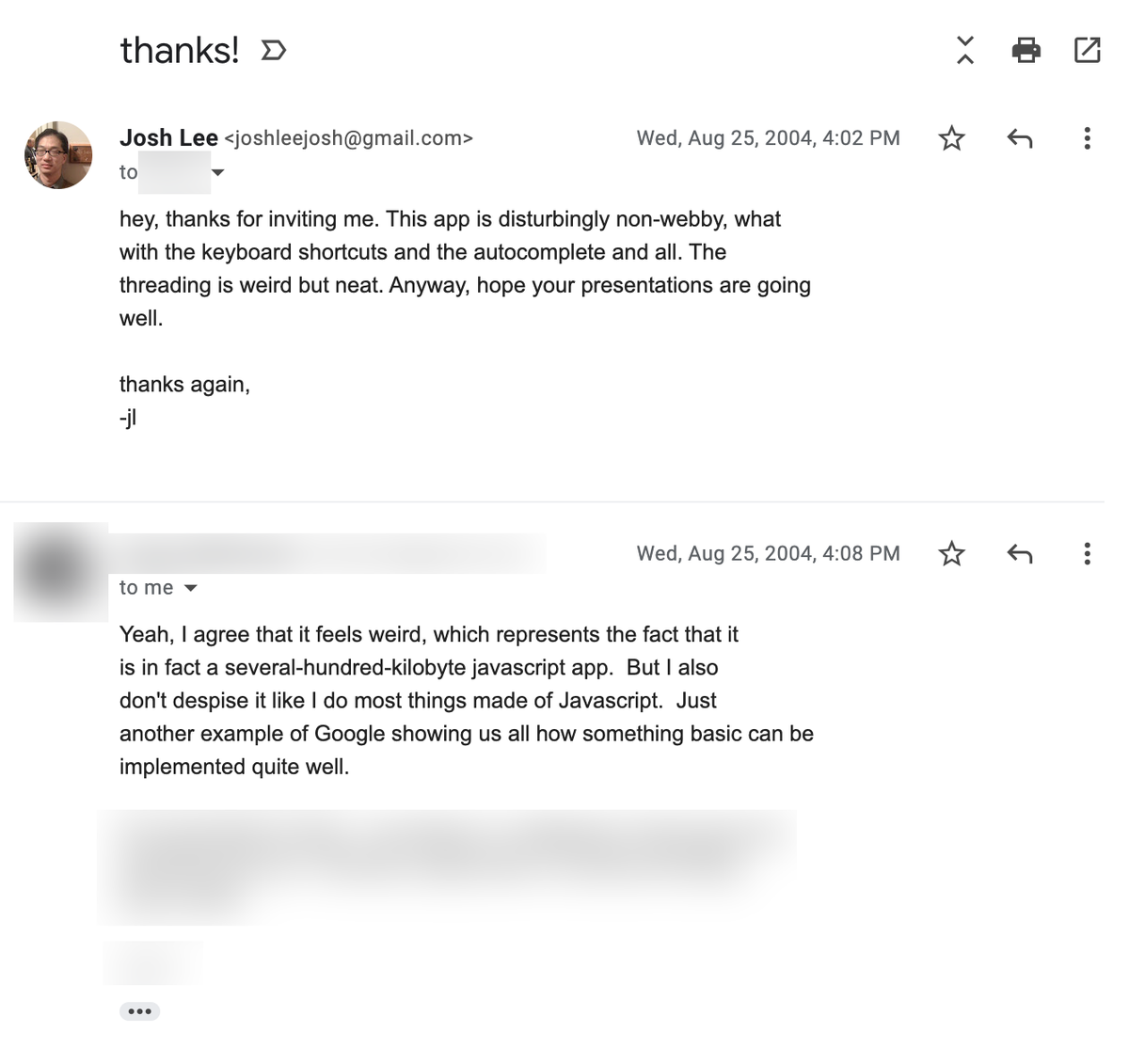Click the 4:02 PM message timestamp
This screenshot has height=1064, width=1129.
tap(768, 139)
